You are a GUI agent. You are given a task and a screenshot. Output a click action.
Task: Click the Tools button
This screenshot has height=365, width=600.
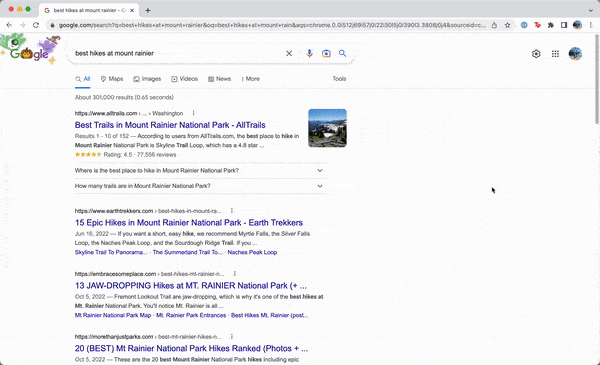coord(339,79)
